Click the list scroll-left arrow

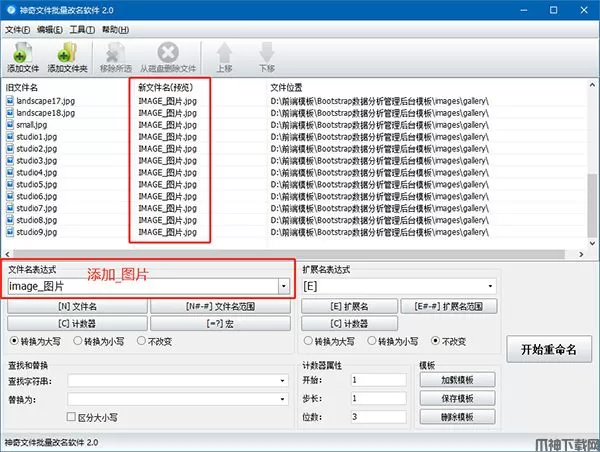pos(7,254)
